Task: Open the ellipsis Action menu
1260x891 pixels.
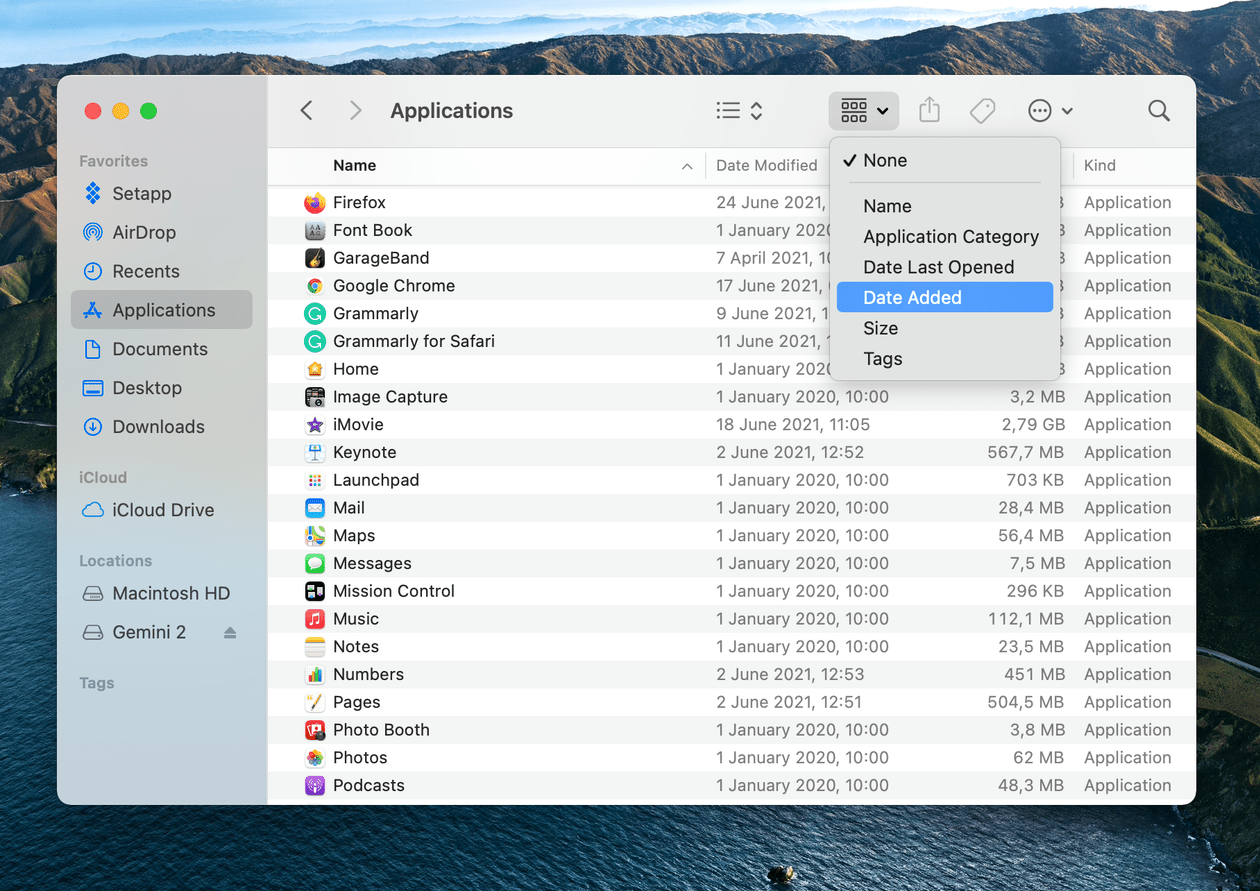Action: (1050, 111)
